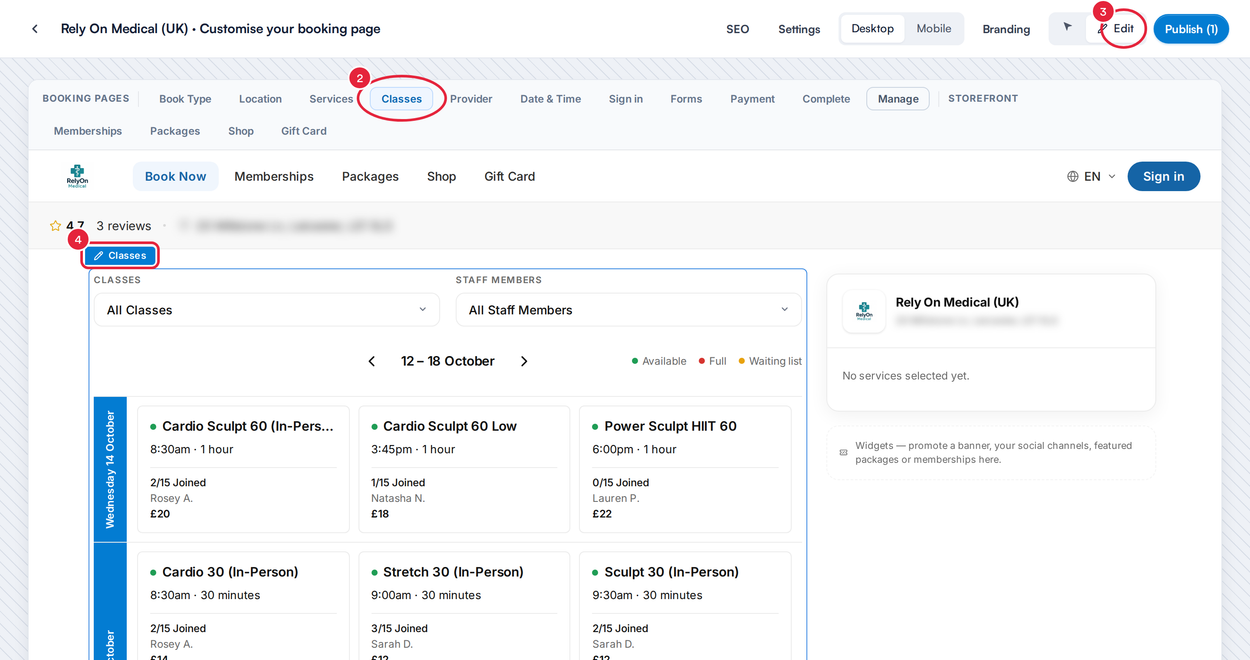
Task: Toggle Edit mode
Action: click(x=1117, y=28)
